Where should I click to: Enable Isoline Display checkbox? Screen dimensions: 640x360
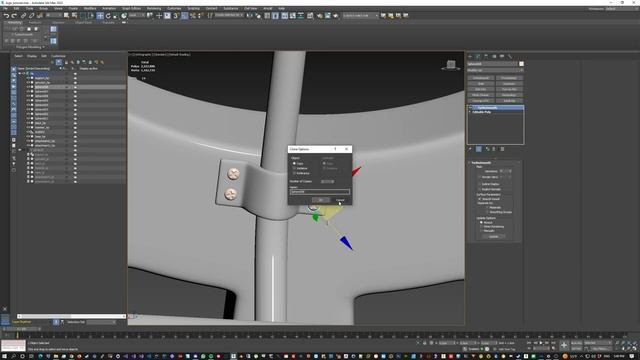479,184
